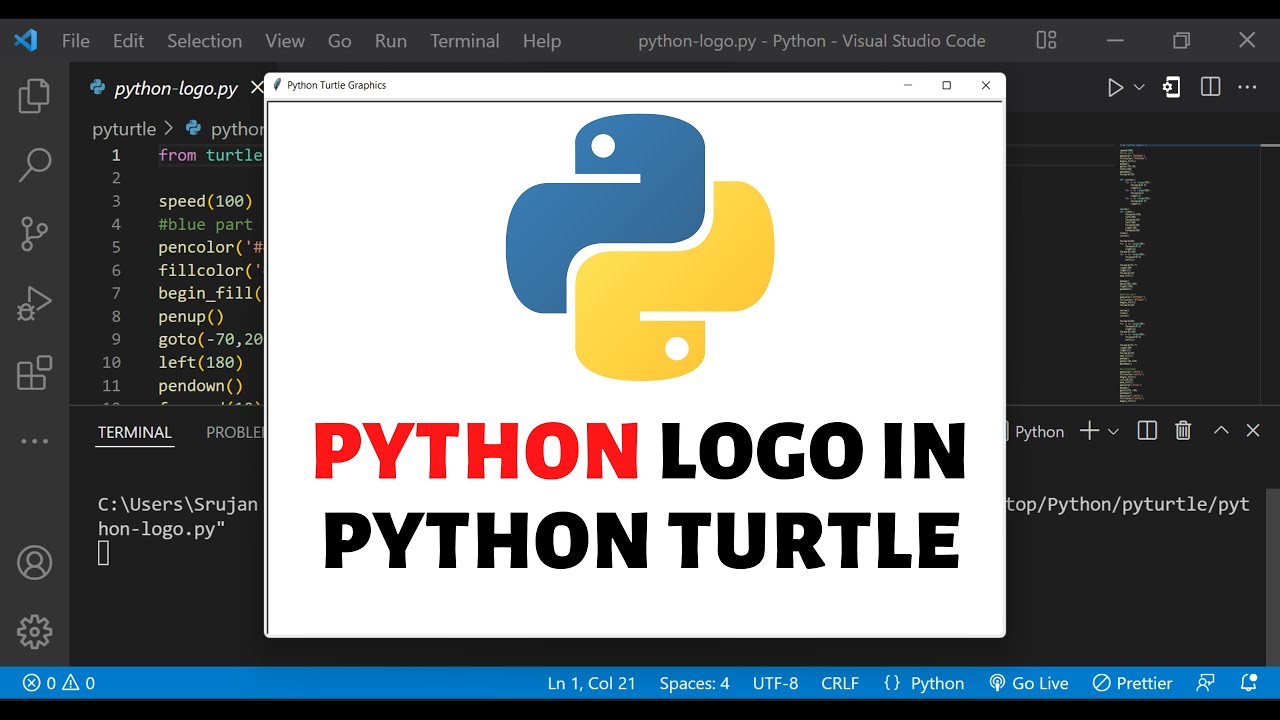Click the Python Turtle Graphics feather icon
Screen dimensions: 1280x720
point(277,85)
